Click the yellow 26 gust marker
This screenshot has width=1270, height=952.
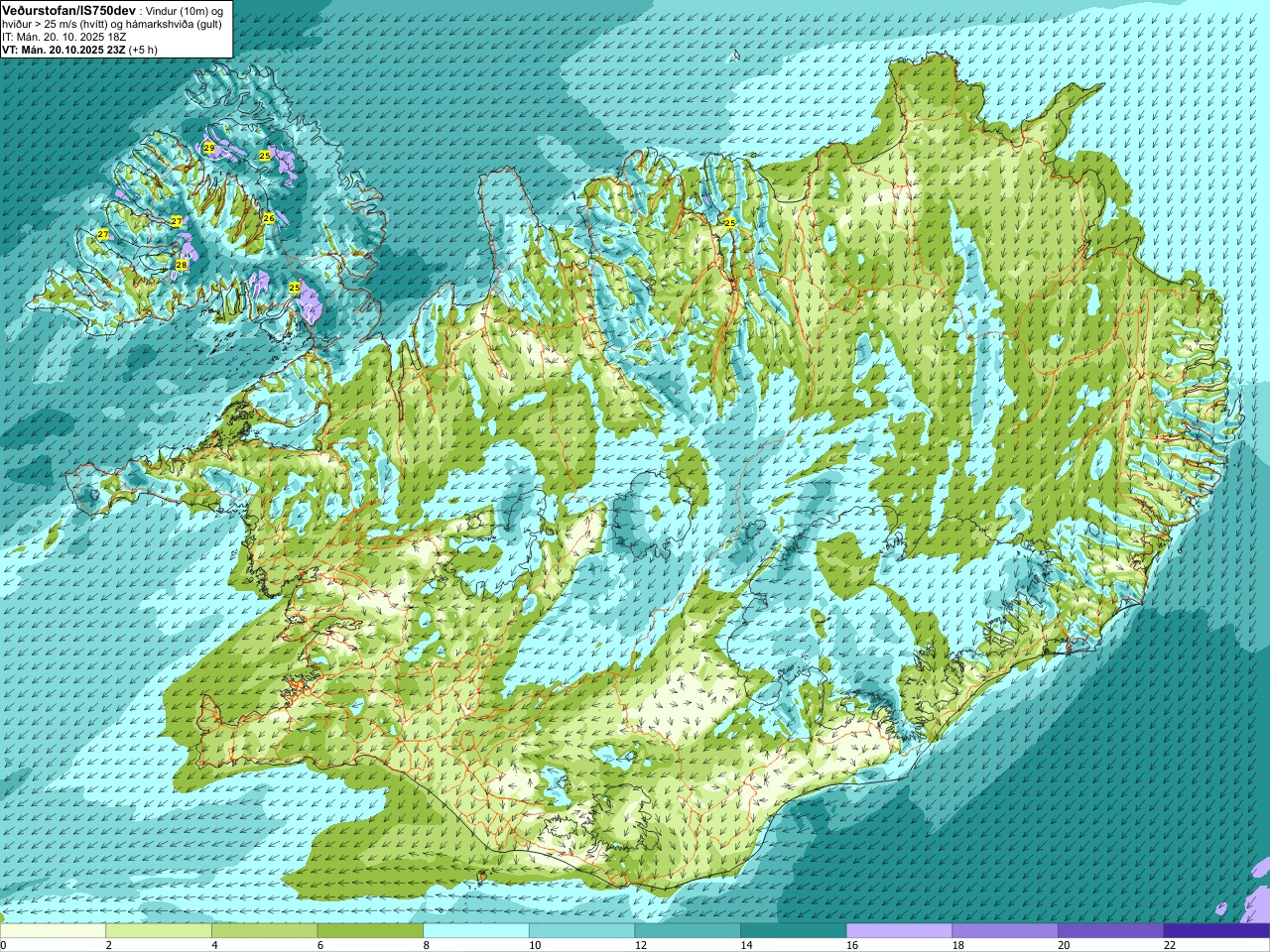pos(268,217)
